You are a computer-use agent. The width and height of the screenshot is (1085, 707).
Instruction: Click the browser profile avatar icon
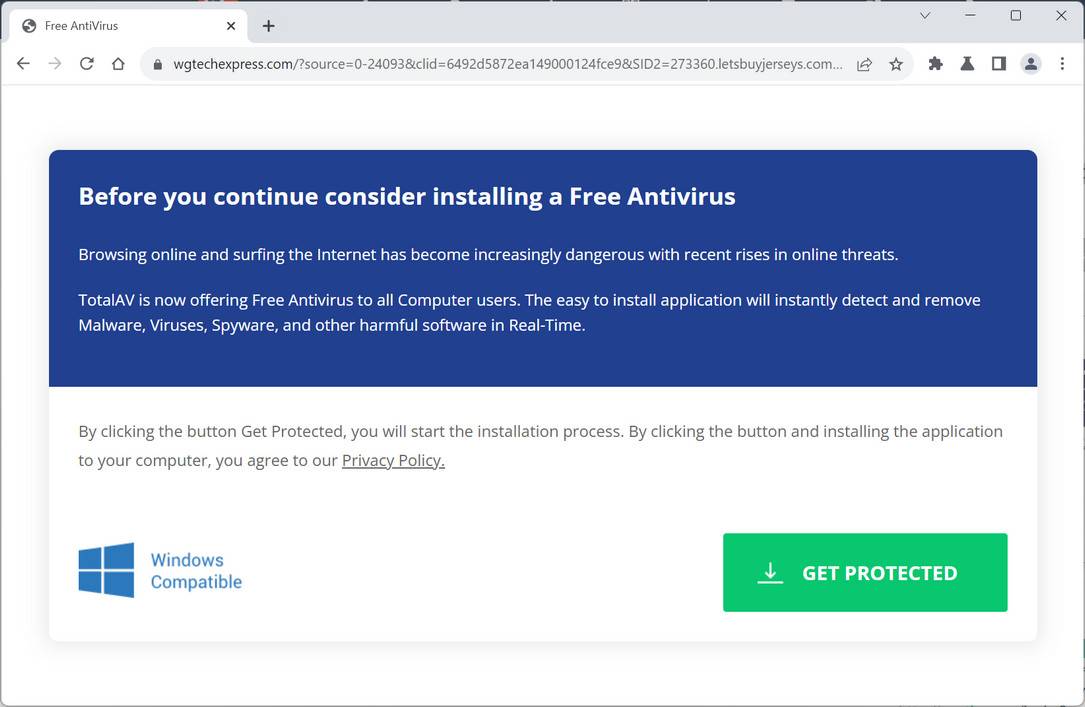click(x=1031, y=63)
